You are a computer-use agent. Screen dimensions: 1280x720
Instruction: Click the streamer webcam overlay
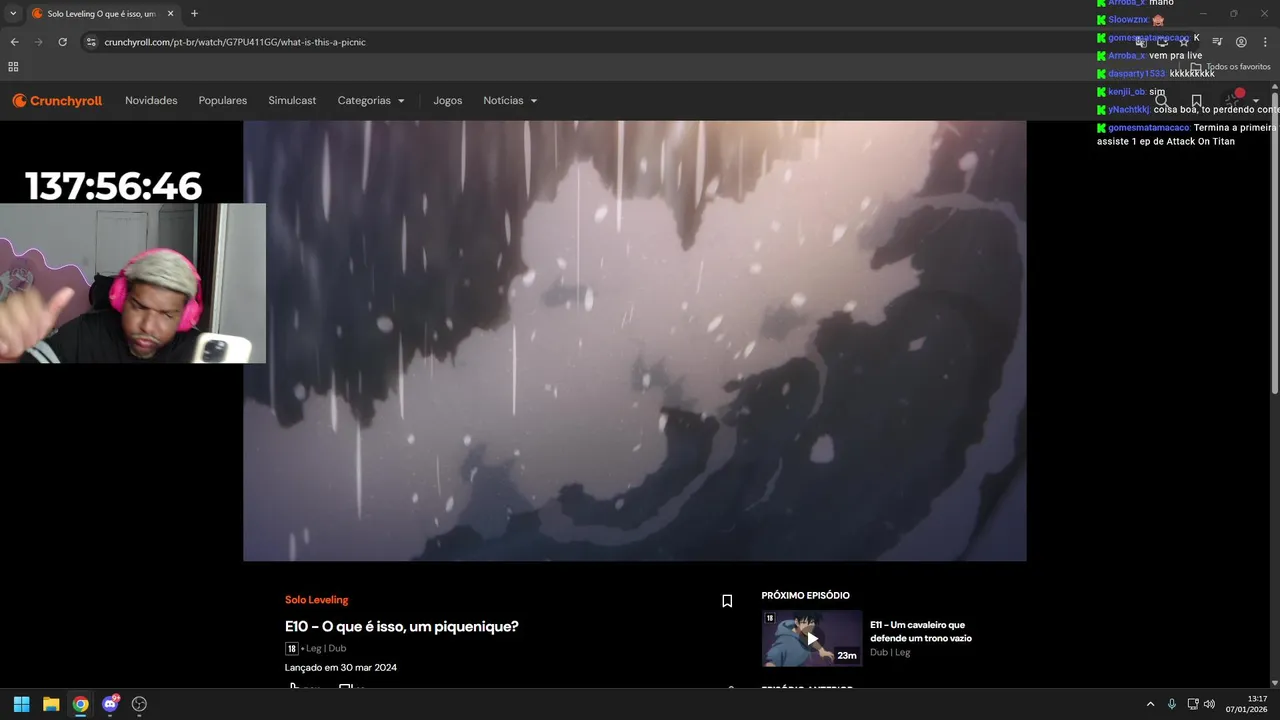133,283
